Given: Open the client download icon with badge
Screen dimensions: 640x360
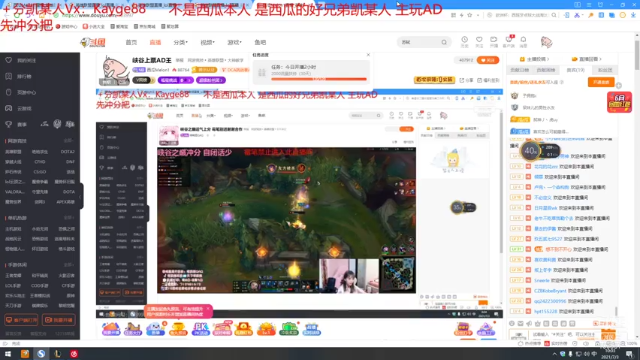Looking at the screenshot, I should (x=509, y=41).
